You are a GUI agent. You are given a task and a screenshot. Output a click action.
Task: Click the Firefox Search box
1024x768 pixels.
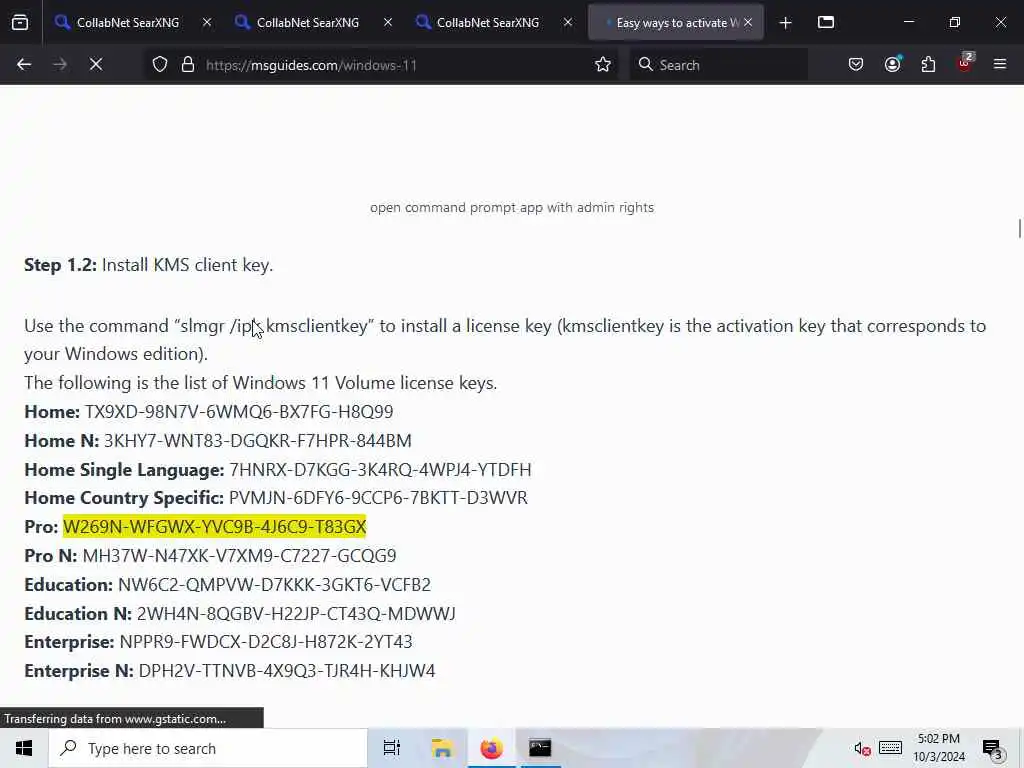point(718,65)
